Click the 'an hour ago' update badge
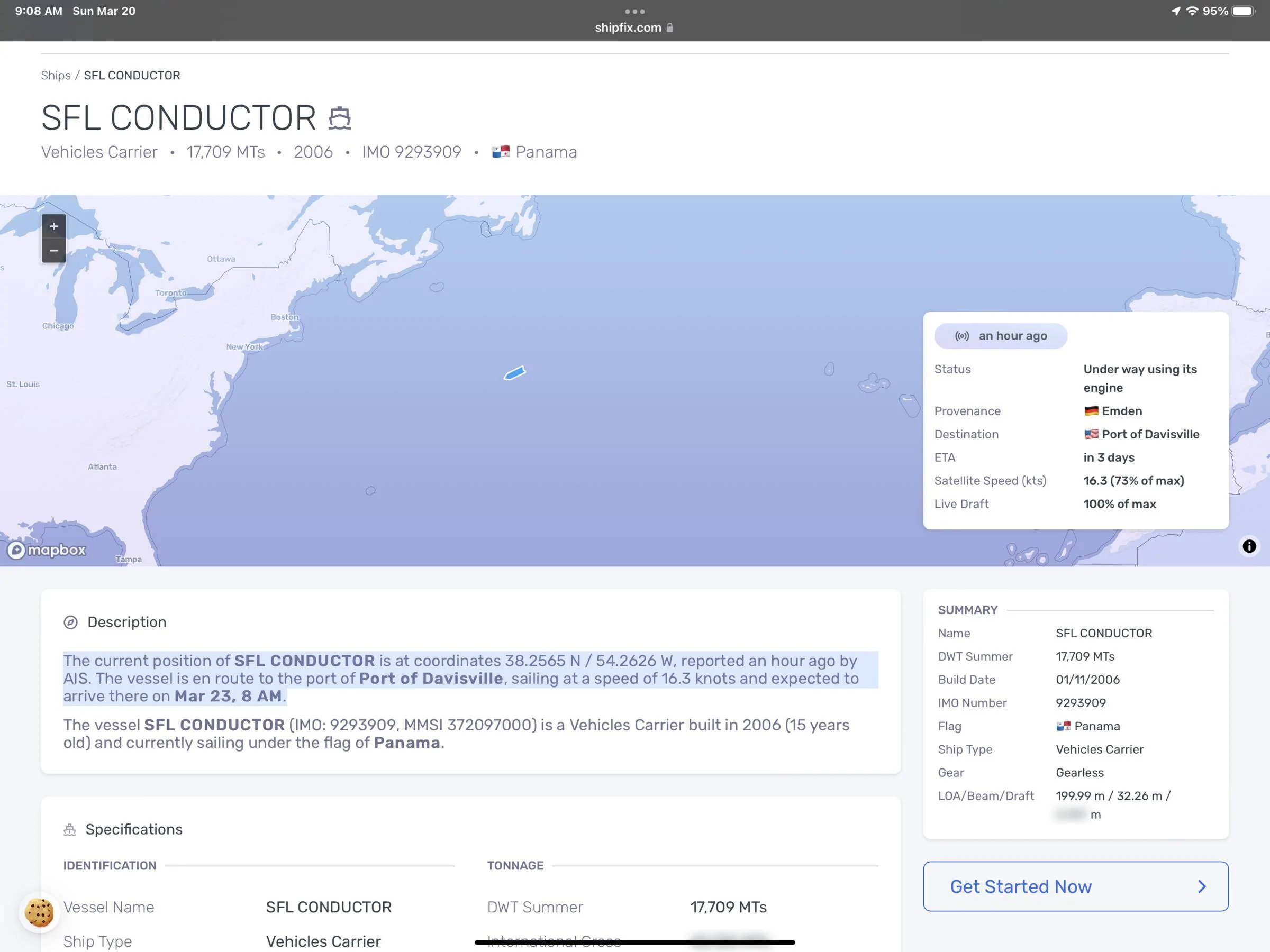The width and height of the screenshot is (1270, 952). (1001, 336)
